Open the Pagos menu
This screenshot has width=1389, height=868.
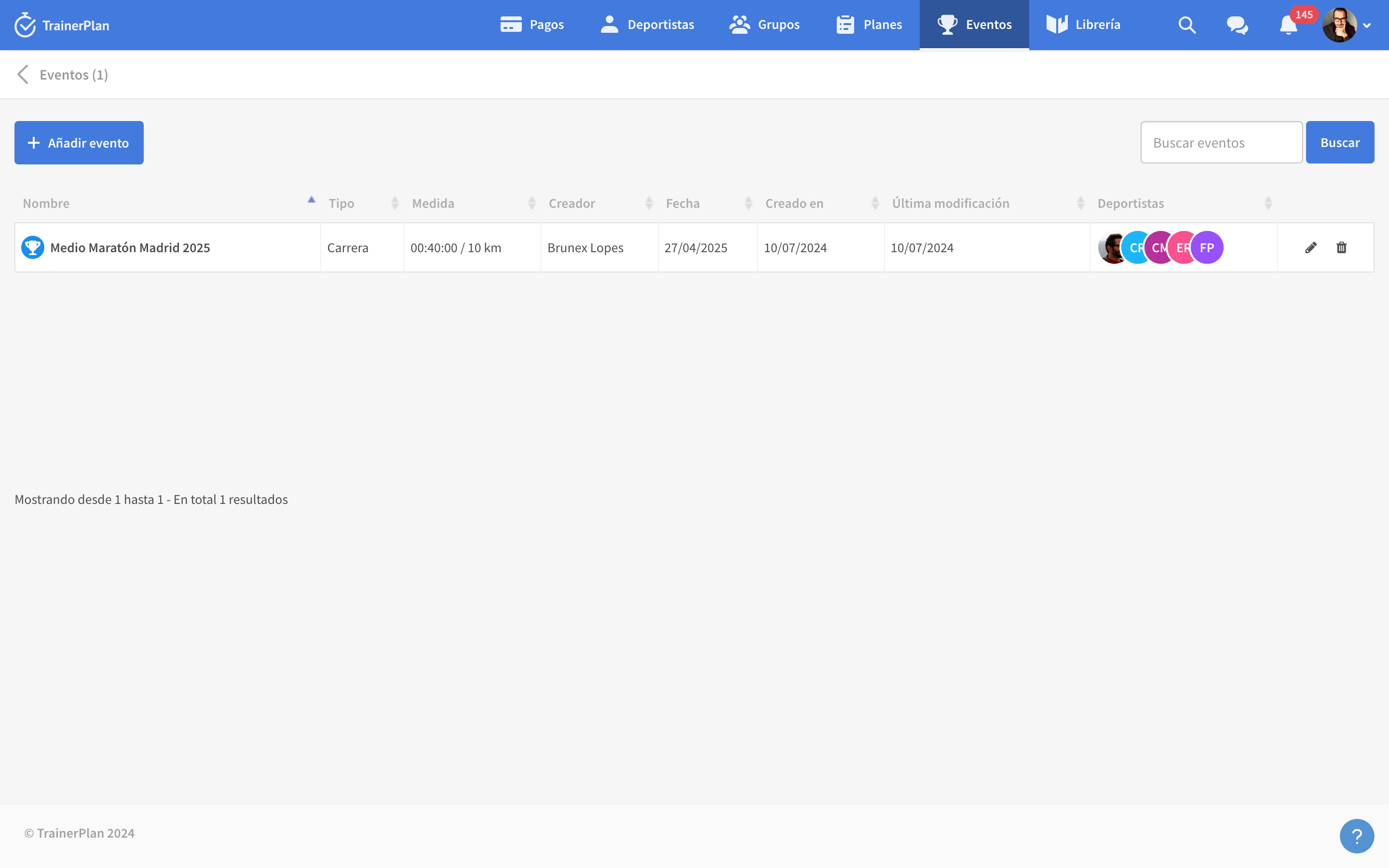[x=532, y=25]
